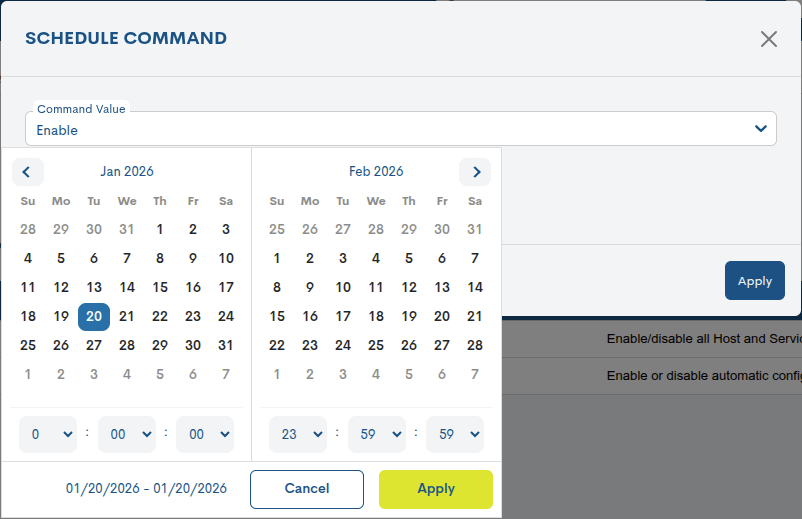The width and height of the screenshot is (802, 519).
Task: Go to previous month in calendar
Action: pos(28,172)
